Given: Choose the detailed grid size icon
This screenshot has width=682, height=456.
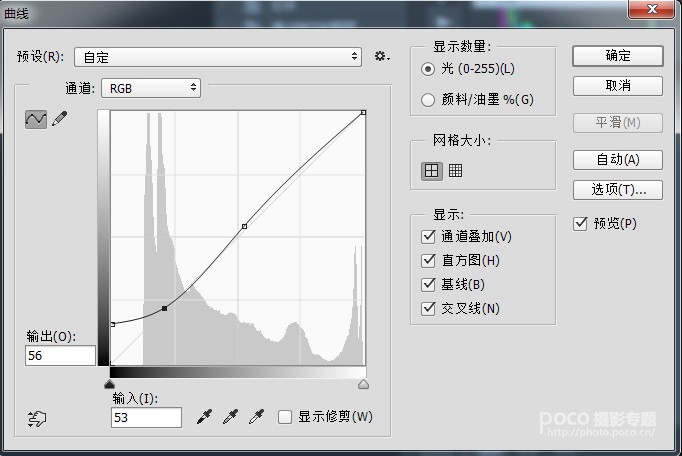Looking at the screenshot, I should pyautogui.click(x=455, y=171).
